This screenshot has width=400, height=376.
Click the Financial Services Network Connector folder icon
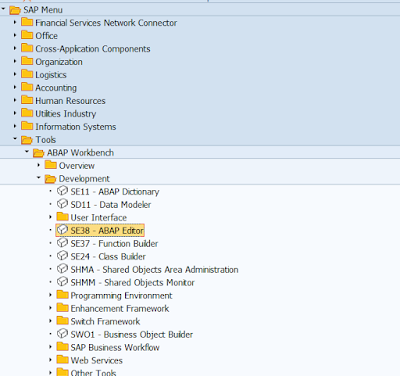point(27,22)
